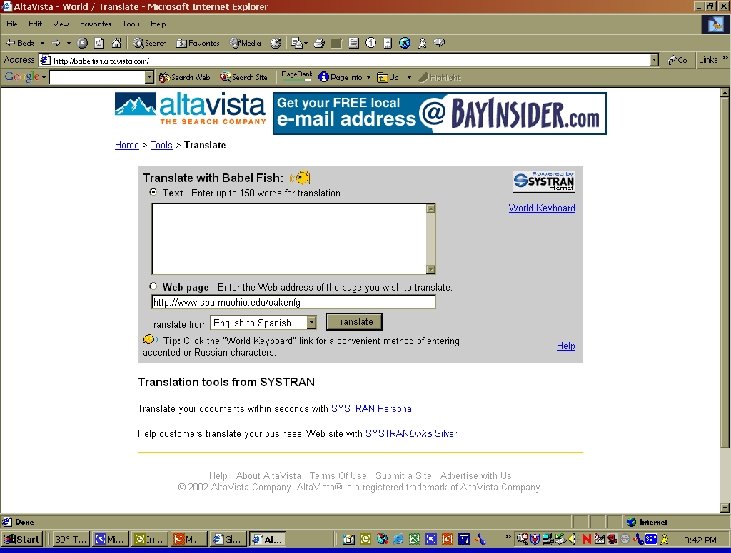Open the Favorites menu
Screen dimensions: 731x553
click(x=96, y=24)
